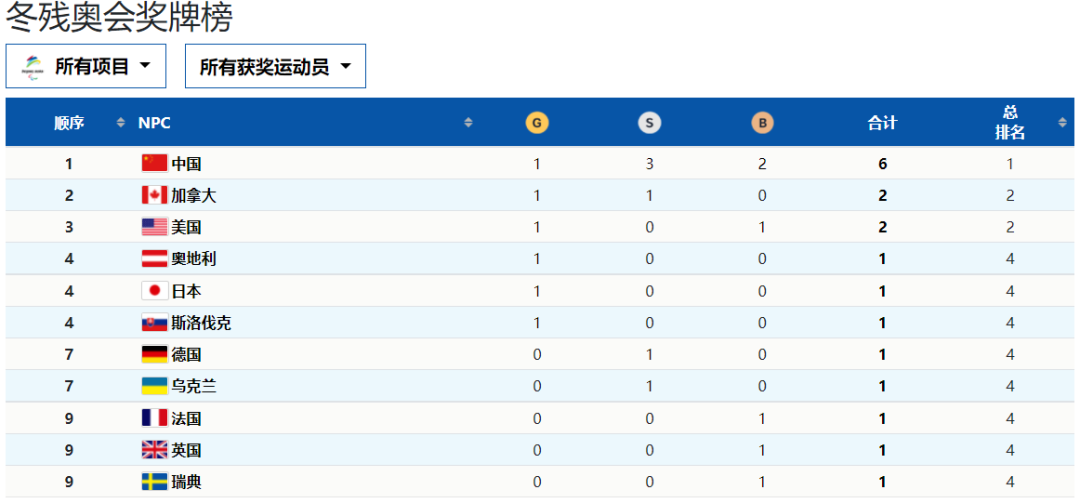Click the China flag icon
Viewport: 1080px width, 503px height.
tap(154, 163)
